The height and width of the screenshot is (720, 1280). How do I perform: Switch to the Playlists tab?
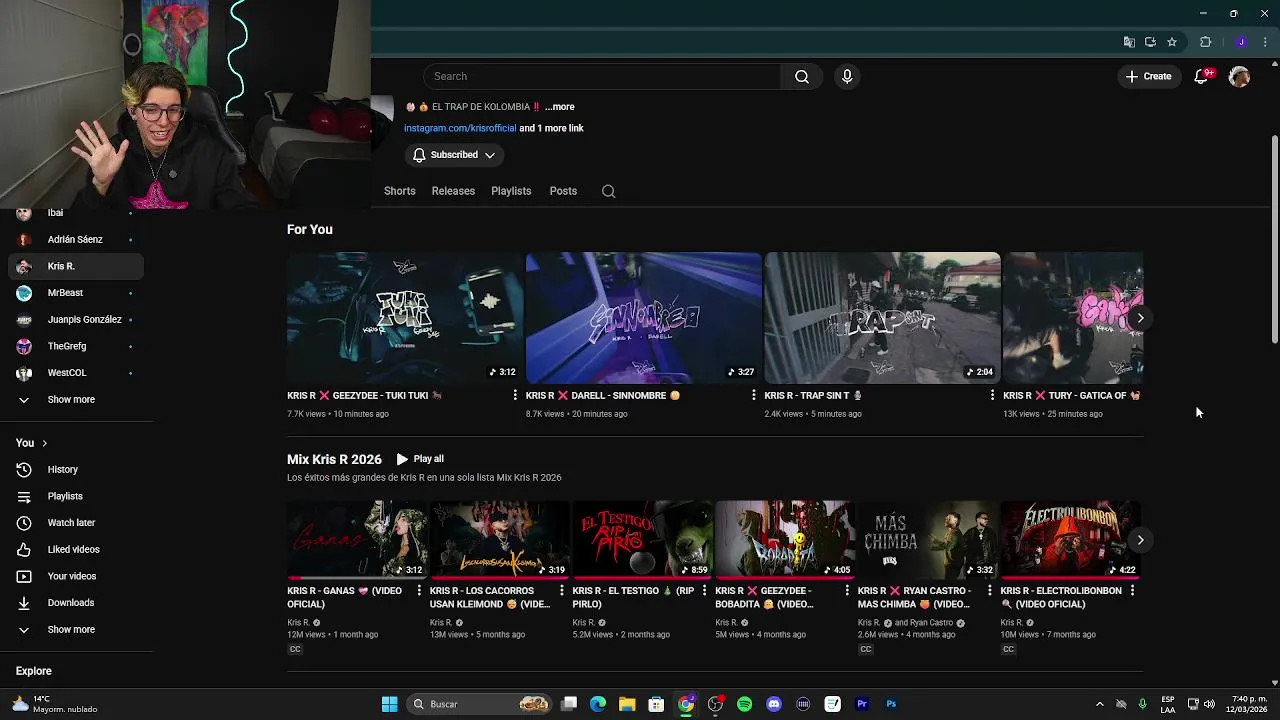(511, 191)
